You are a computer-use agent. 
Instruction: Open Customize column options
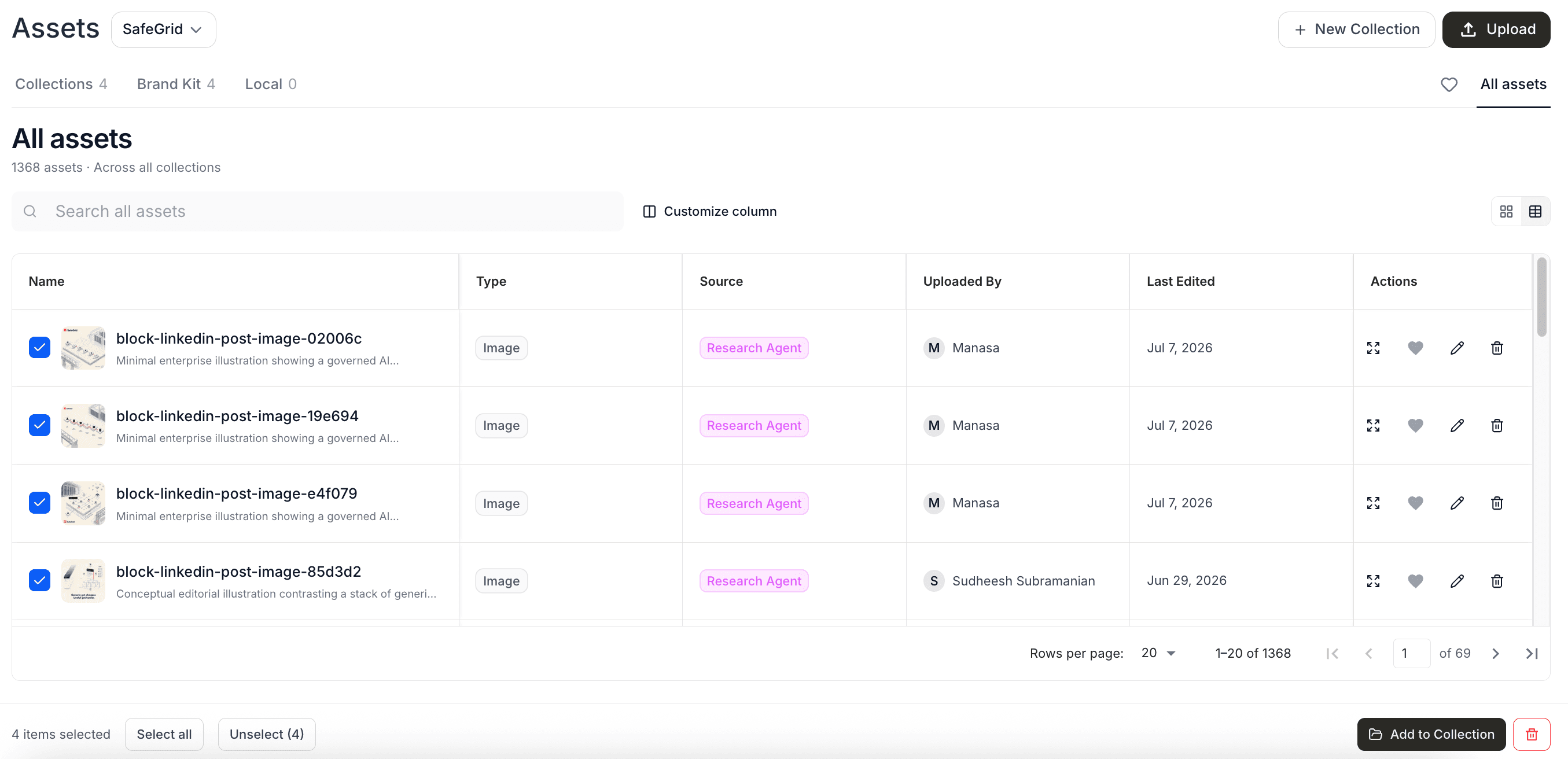[710, 211]
